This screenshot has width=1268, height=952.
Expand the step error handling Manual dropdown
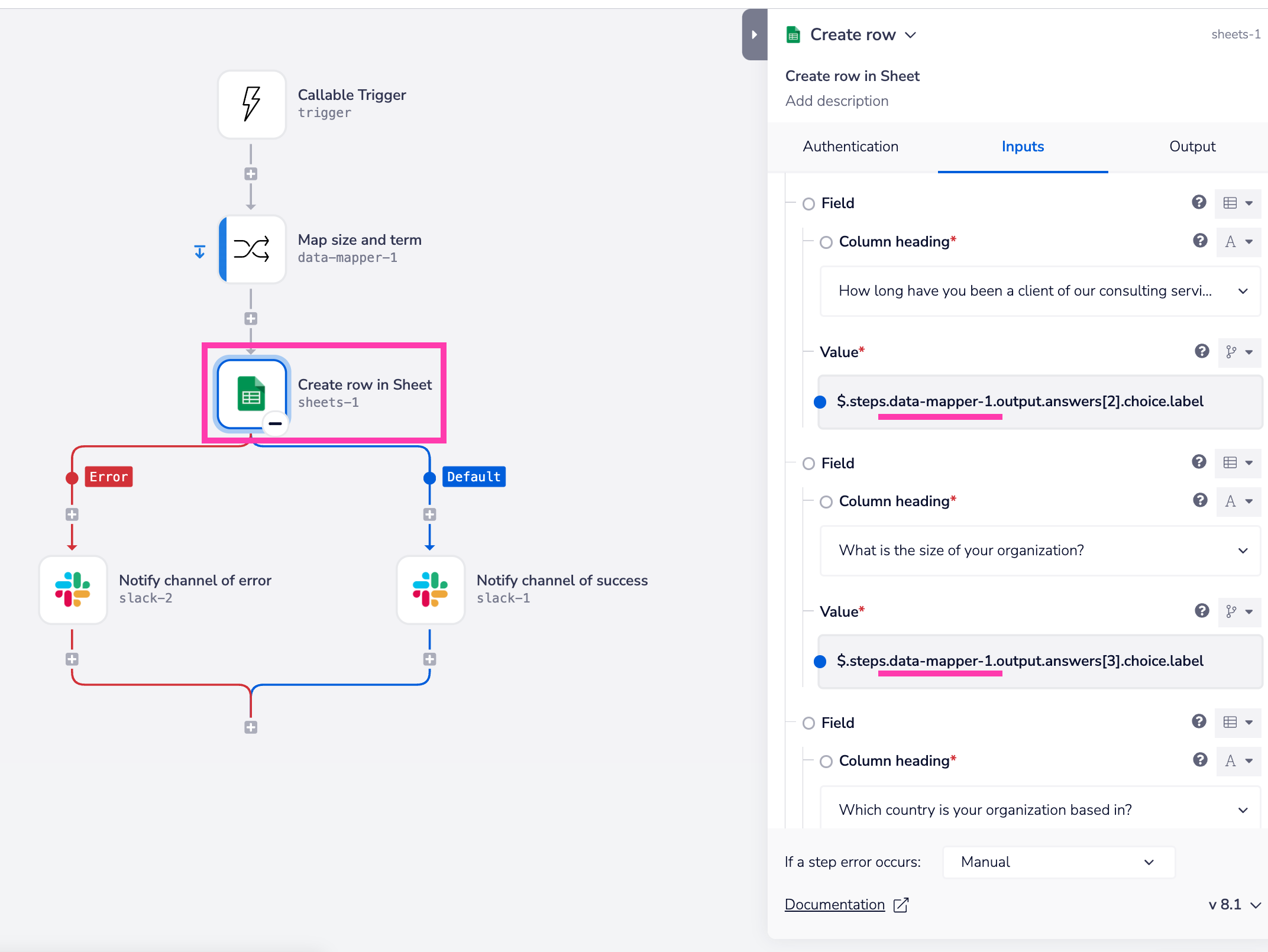coord(1057,862)
